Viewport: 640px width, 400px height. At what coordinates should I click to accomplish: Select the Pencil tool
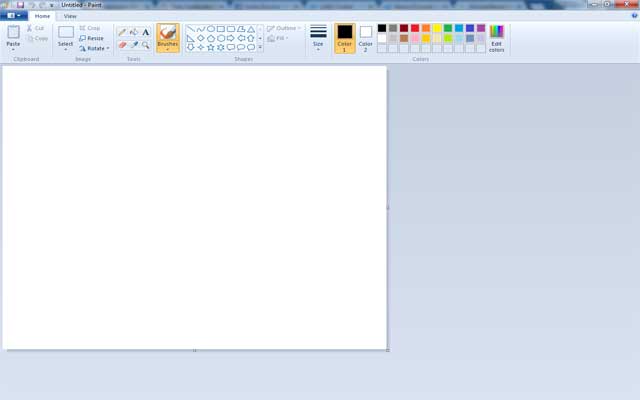pyautogui.click(x=122, y=32)
